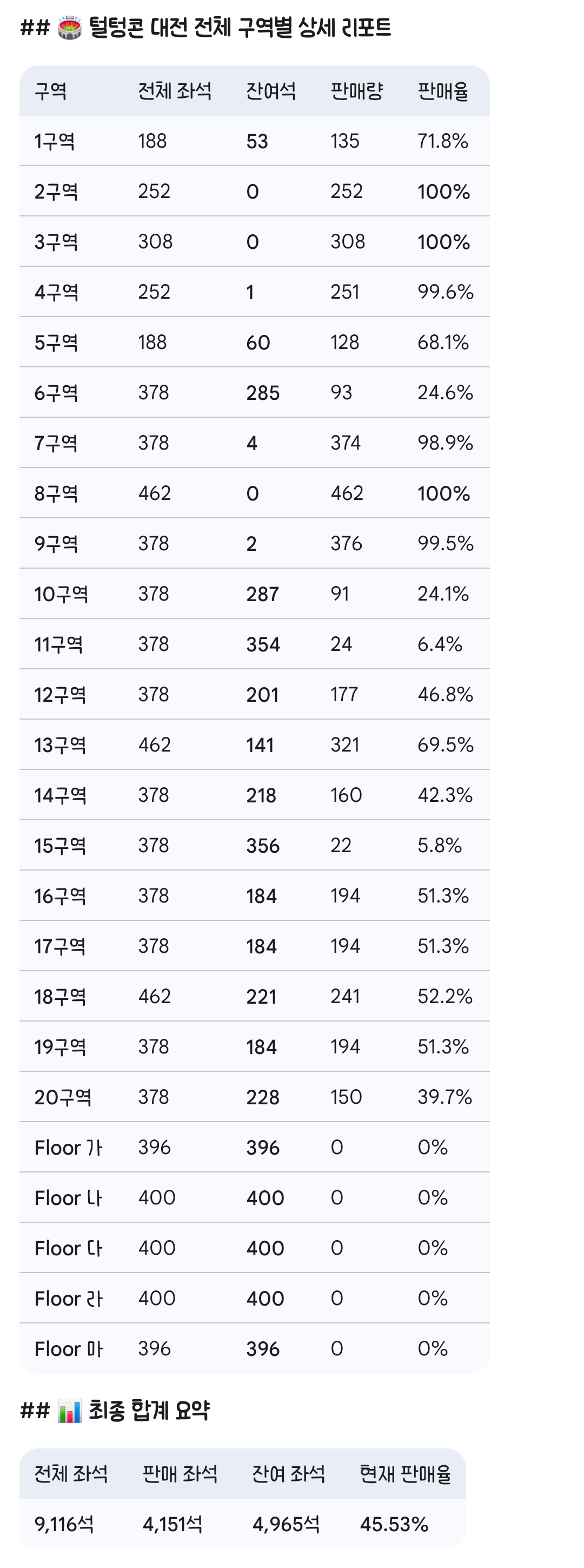584x1568 pixels.
Task: Click the stadium emoji icon in the report title
Action: [69, 28]
